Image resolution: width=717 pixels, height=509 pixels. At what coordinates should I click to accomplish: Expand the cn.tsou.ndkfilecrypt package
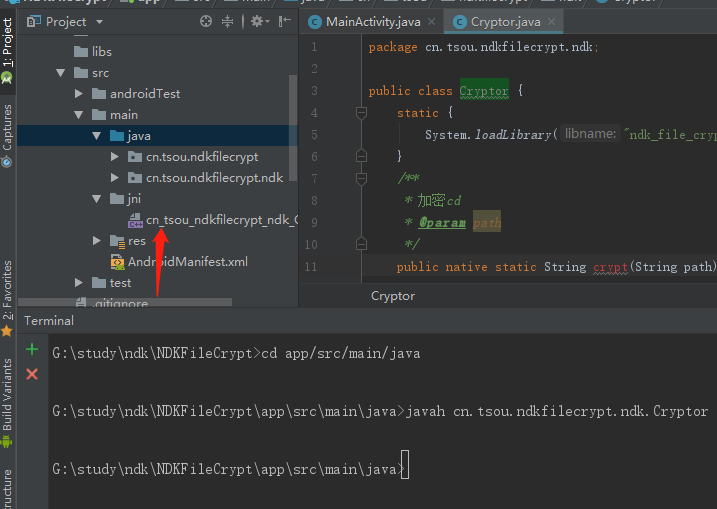coord(115,157)
